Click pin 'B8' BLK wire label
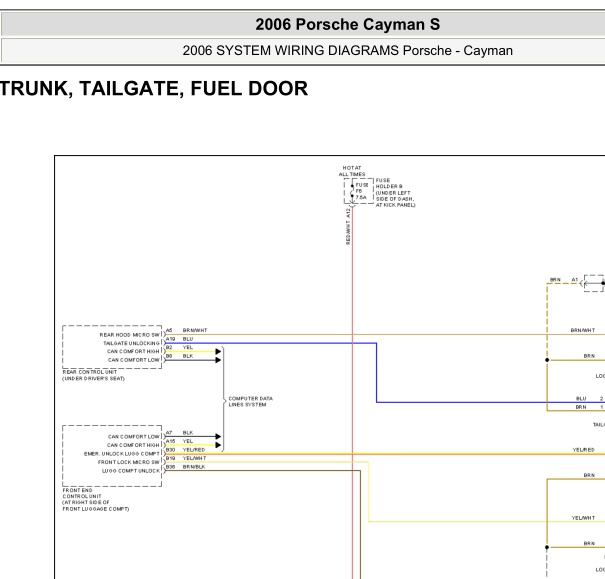605x579 pixels. (179, 356)
